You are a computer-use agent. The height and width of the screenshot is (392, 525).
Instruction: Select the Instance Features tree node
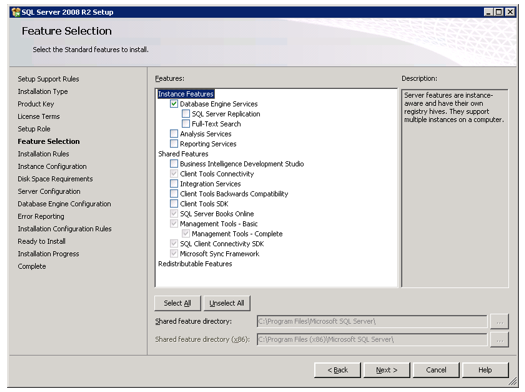pos(186,94)
